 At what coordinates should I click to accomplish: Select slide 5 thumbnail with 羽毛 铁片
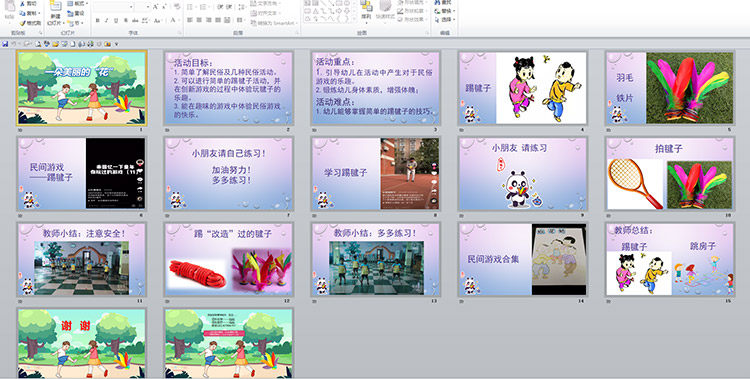(670, 88)
